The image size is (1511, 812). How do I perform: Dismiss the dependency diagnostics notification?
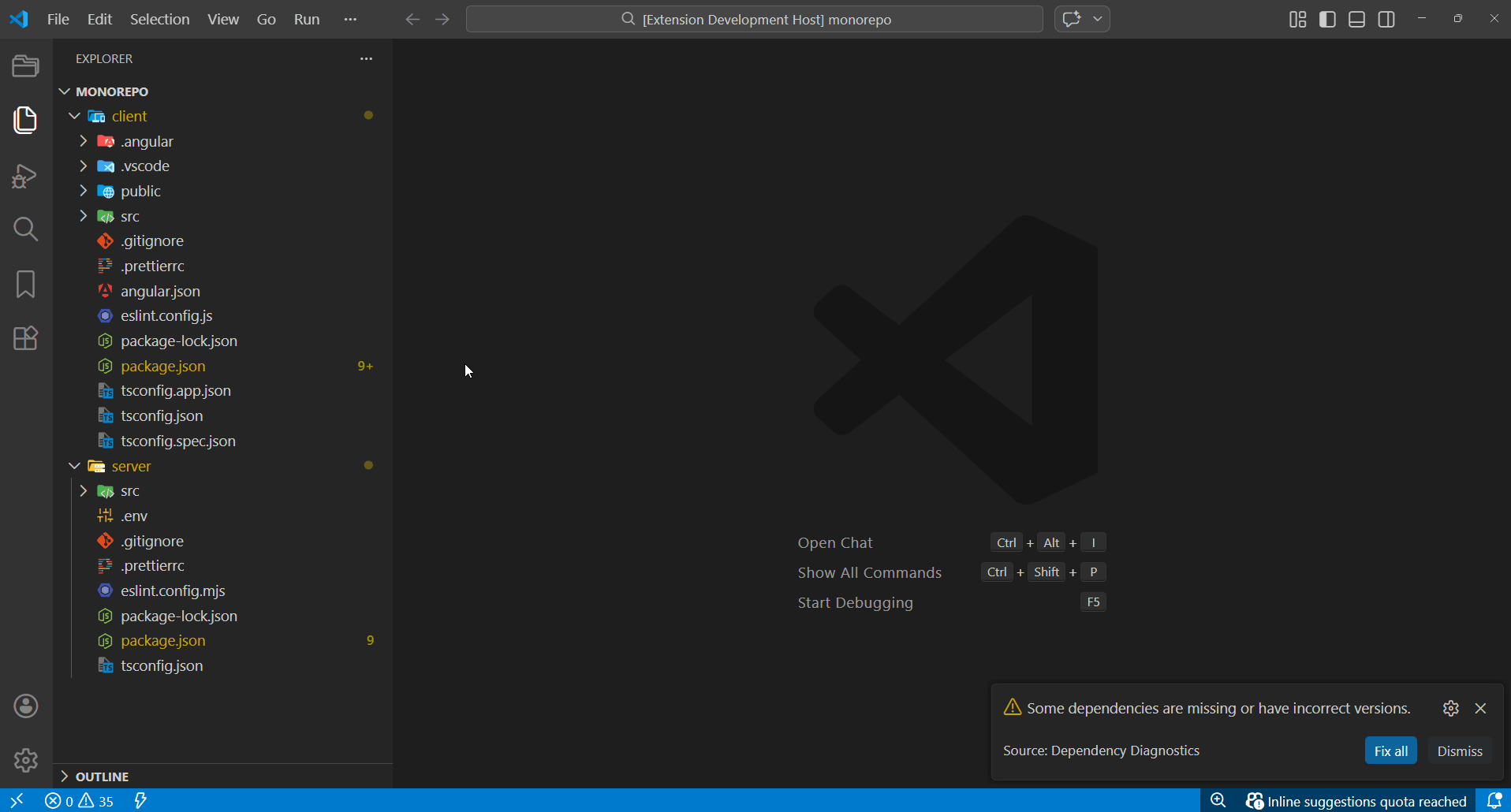point(1459,751)
